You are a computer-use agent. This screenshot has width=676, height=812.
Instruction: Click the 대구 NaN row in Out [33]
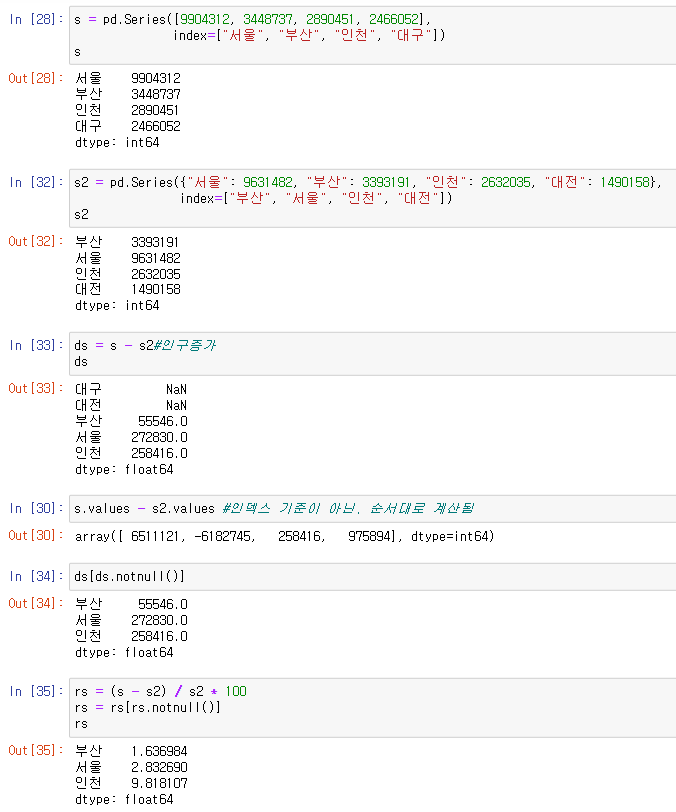click(x=131, y=389)
